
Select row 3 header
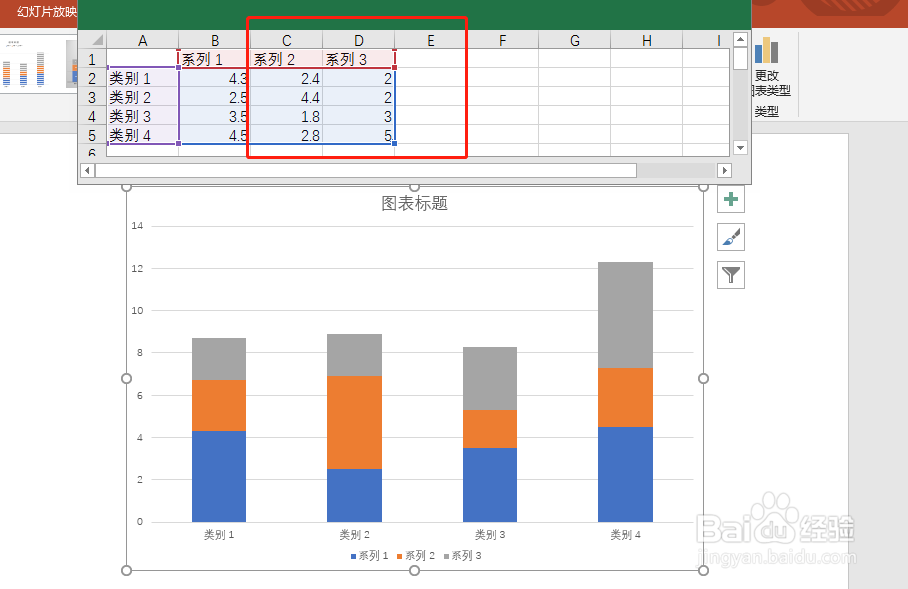point(92,97)
